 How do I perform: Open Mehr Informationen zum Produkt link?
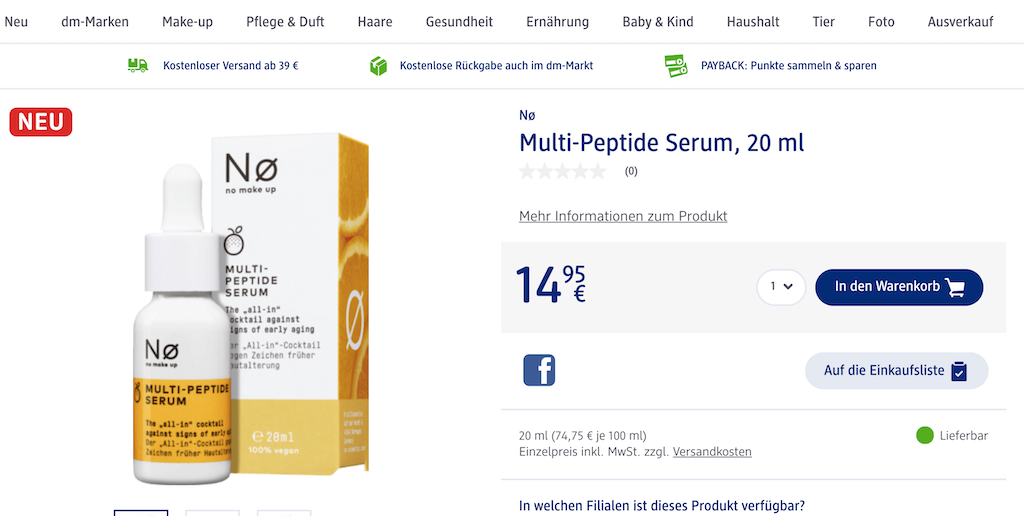click(x=623, y=216)
